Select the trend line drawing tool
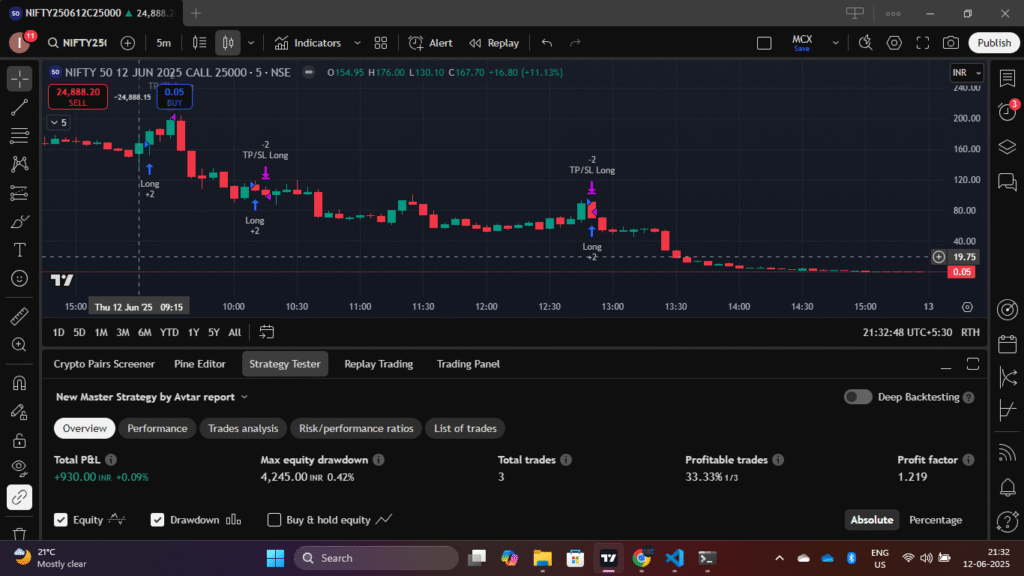This screenshot has width=1024, height=576. 20,107
